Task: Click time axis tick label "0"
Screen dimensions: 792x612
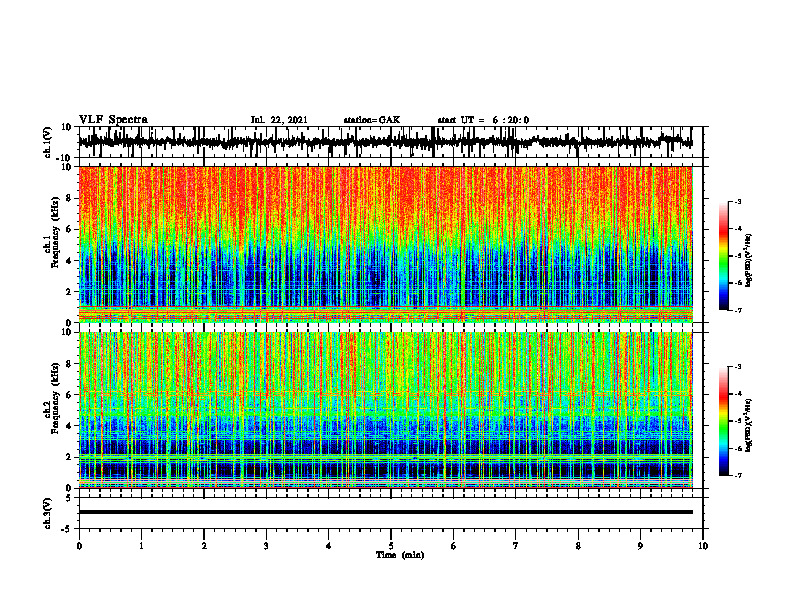Action: 79,546
